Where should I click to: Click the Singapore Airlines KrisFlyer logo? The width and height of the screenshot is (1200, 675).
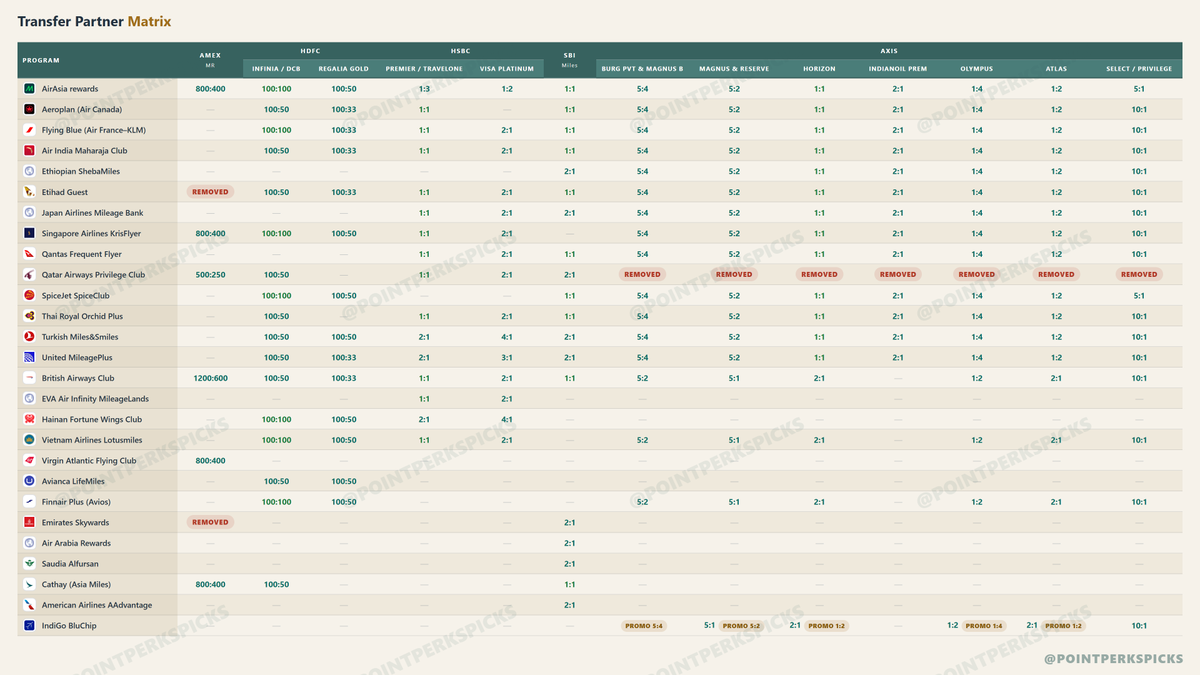point(30,233)
